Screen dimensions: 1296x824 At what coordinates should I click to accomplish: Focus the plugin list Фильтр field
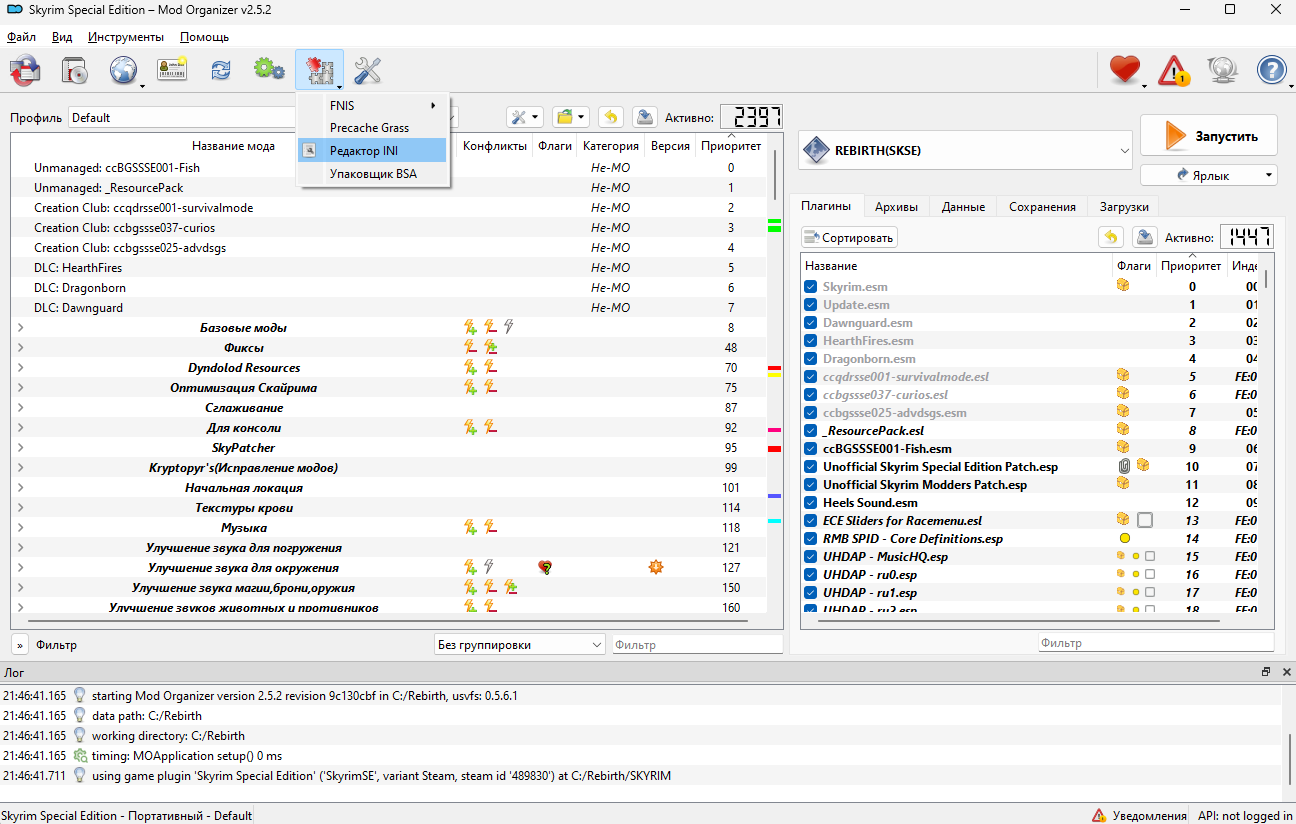tap(1156, 643)
